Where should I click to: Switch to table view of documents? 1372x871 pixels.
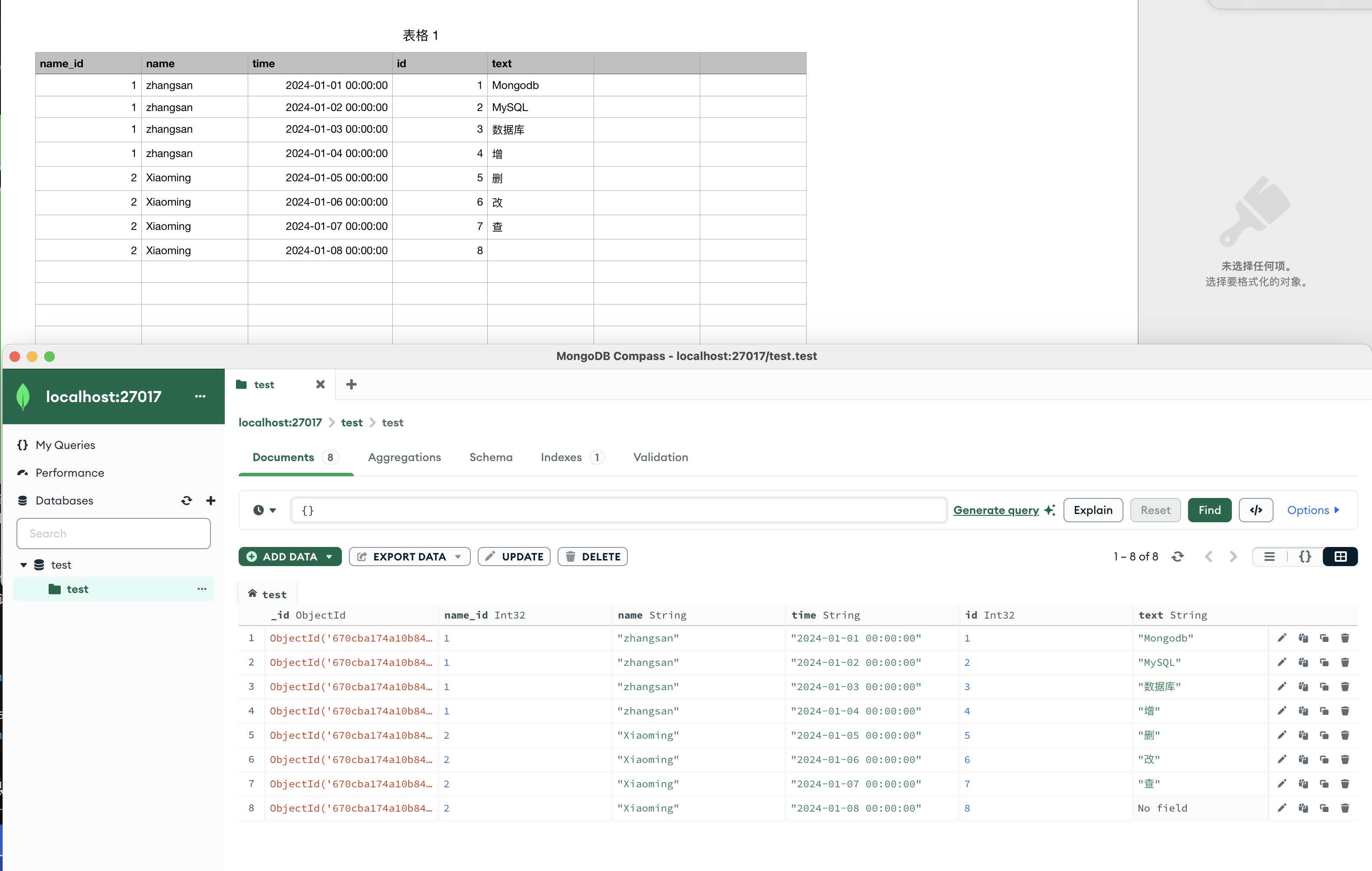click(x=1340, y=557)
